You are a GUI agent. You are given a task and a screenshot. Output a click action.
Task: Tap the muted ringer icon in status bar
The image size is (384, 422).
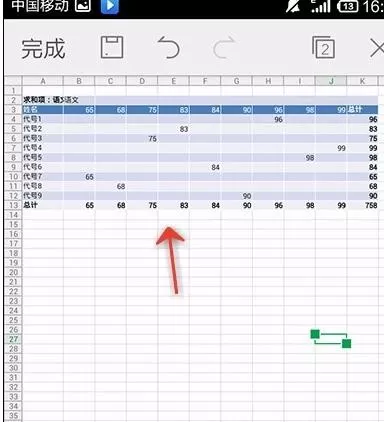click(293, 6)
